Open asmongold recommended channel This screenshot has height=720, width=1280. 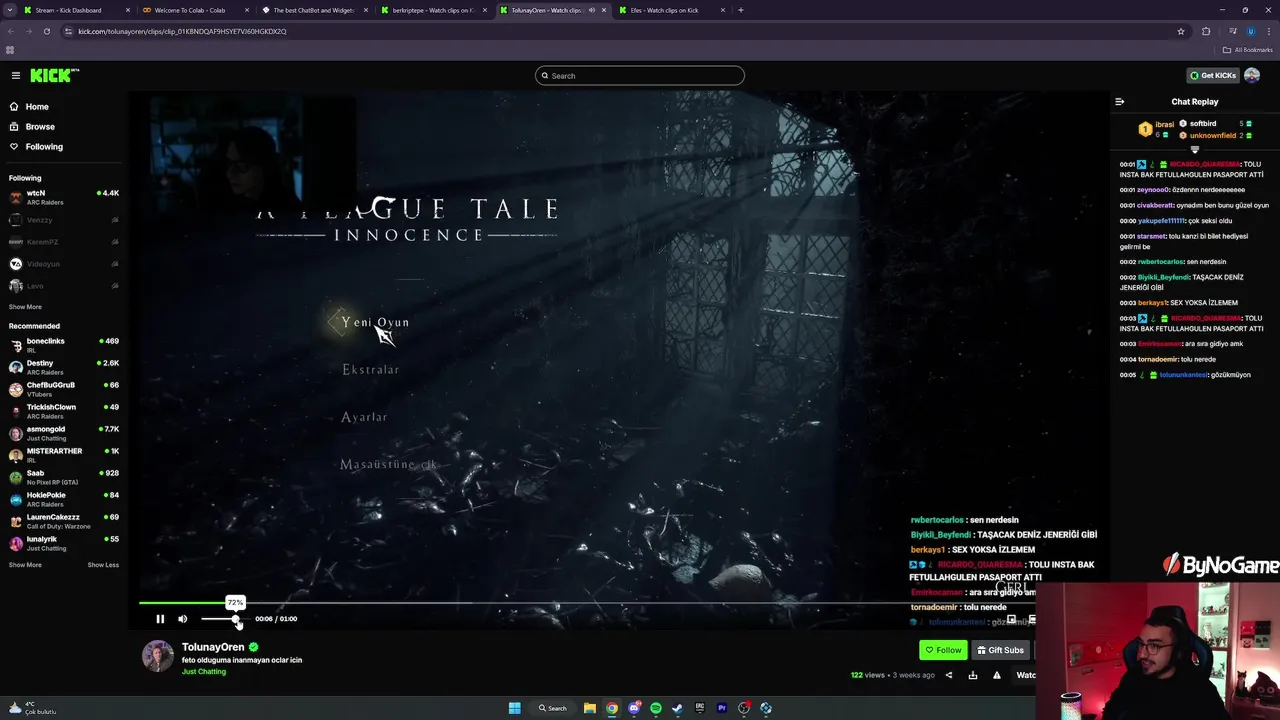click(x=64, y=433)
